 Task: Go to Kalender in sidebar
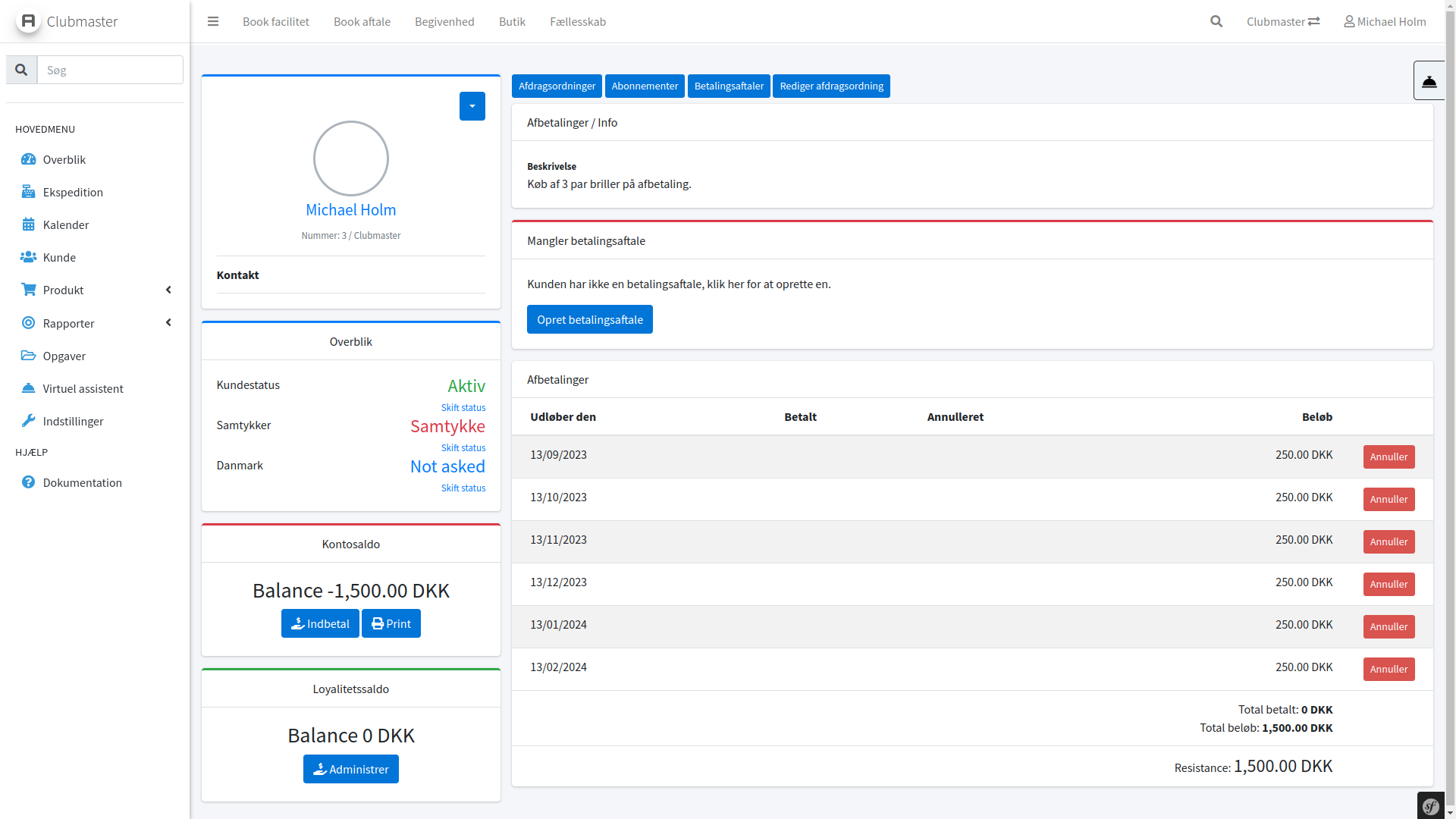(66, 224)
